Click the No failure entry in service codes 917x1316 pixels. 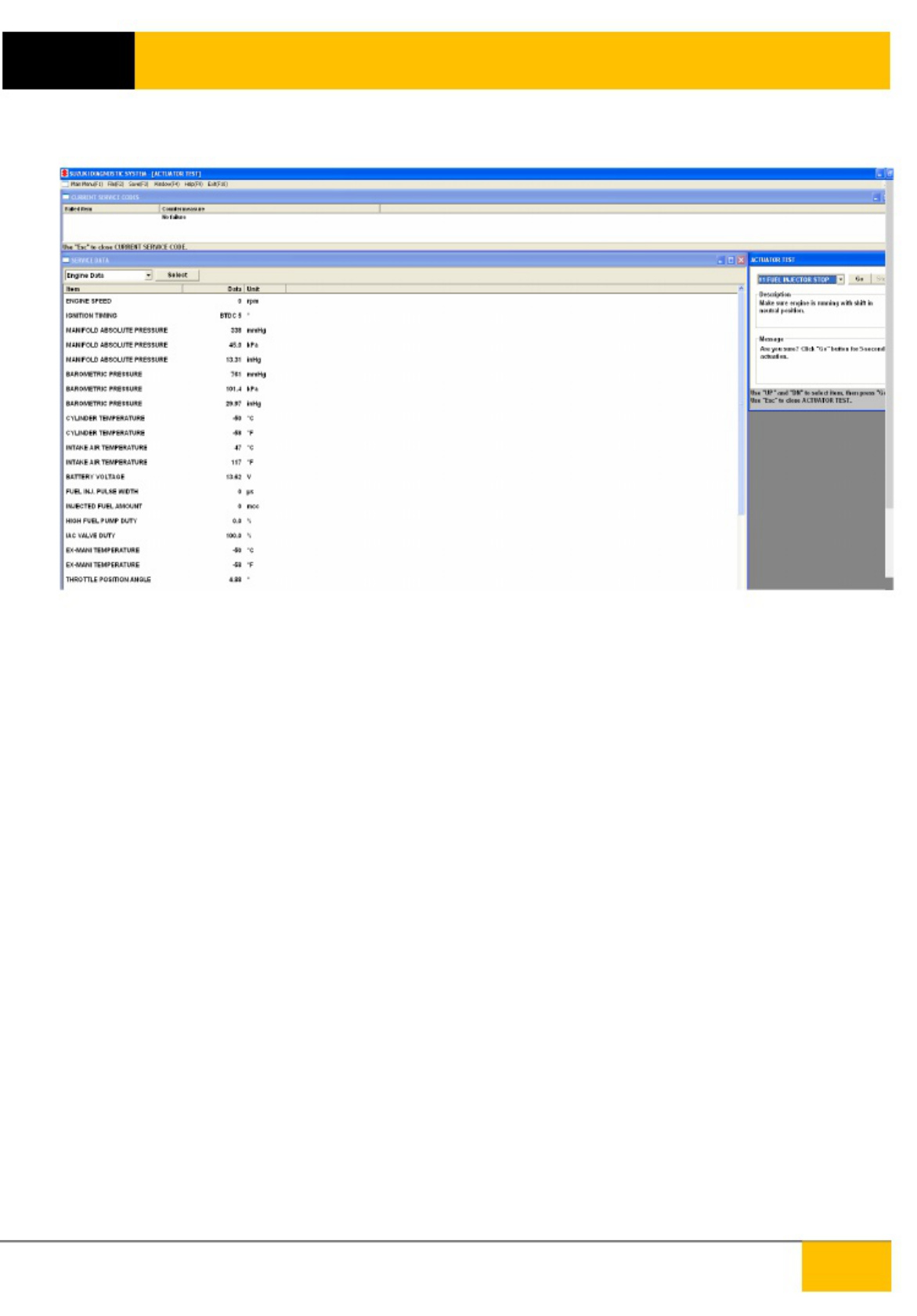point(174,217)
